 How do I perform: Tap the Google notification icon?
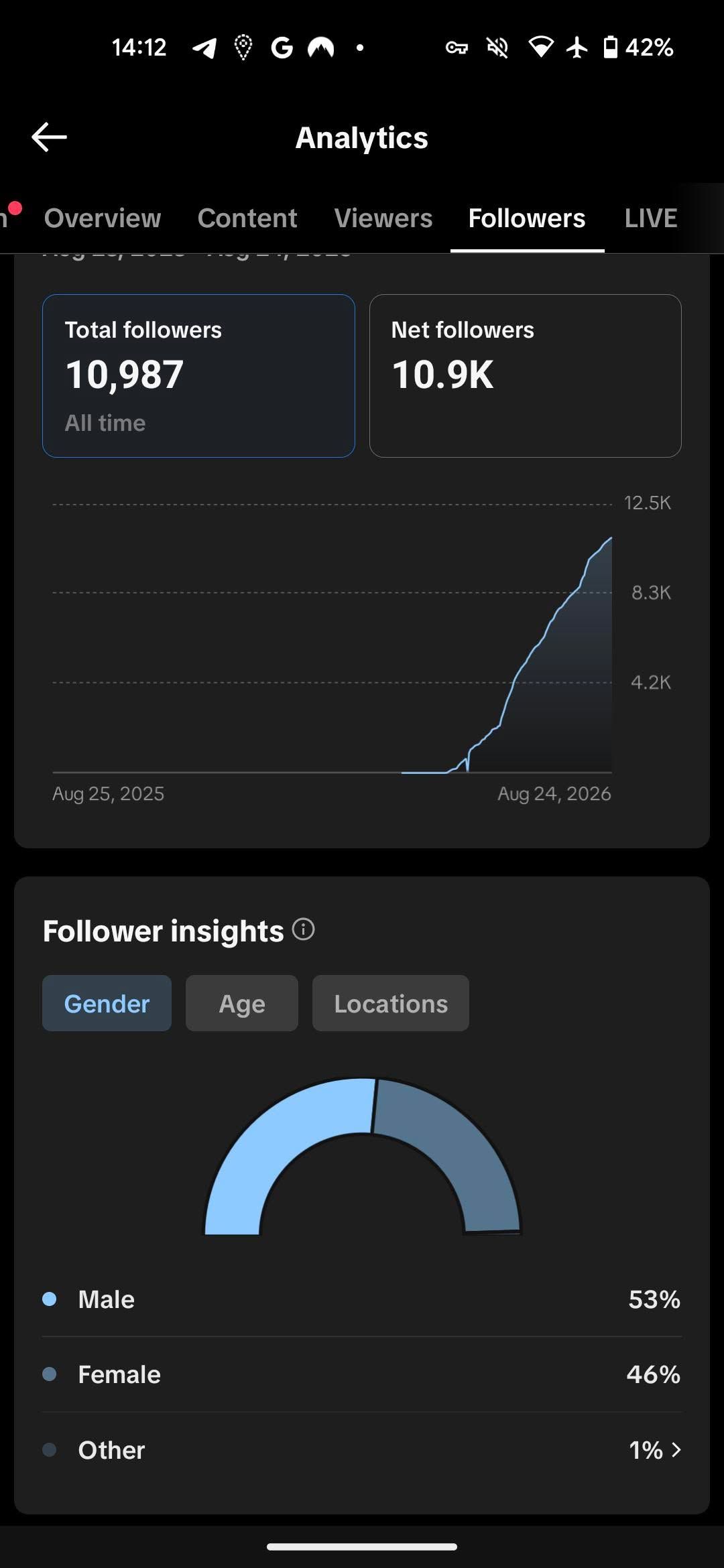[x=282, y=48]
